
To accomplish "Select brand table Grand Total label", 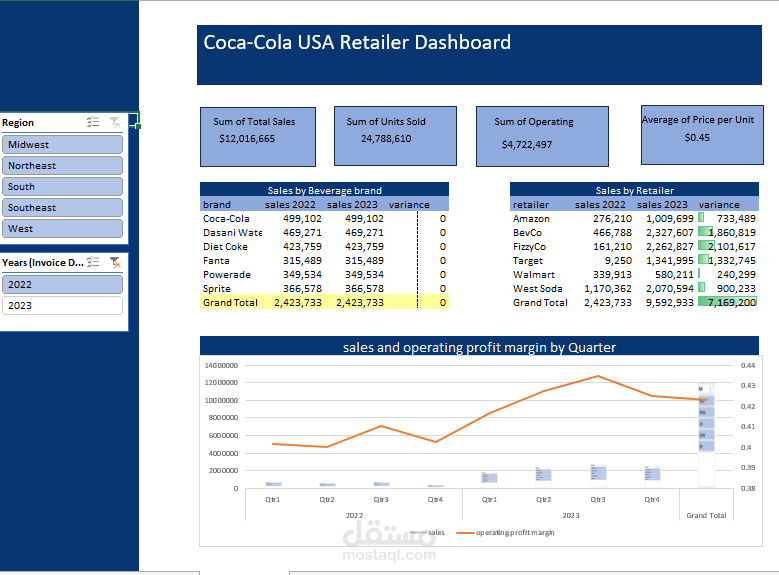I will (x=230, y=302).
